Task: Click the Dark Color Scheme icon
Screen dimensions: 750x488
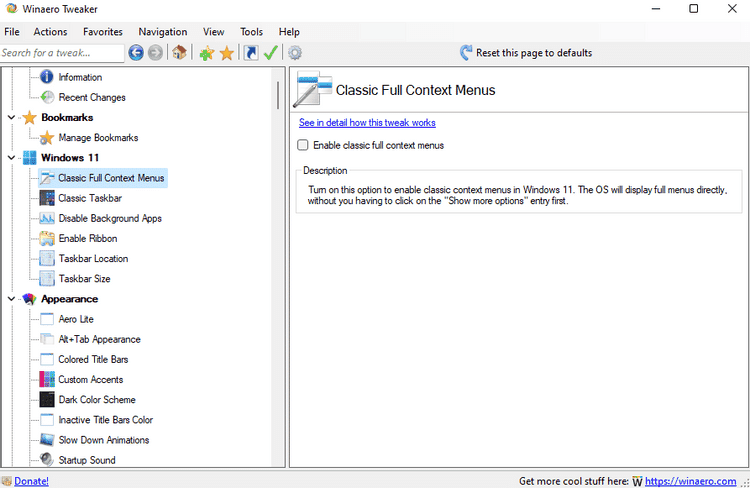Action: click(47, 399)
